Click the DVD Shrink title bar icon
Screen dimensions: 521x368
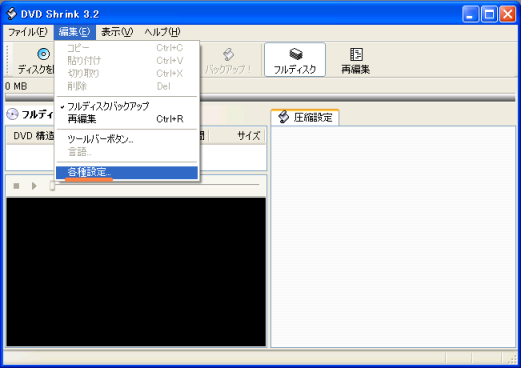[12, 14]
